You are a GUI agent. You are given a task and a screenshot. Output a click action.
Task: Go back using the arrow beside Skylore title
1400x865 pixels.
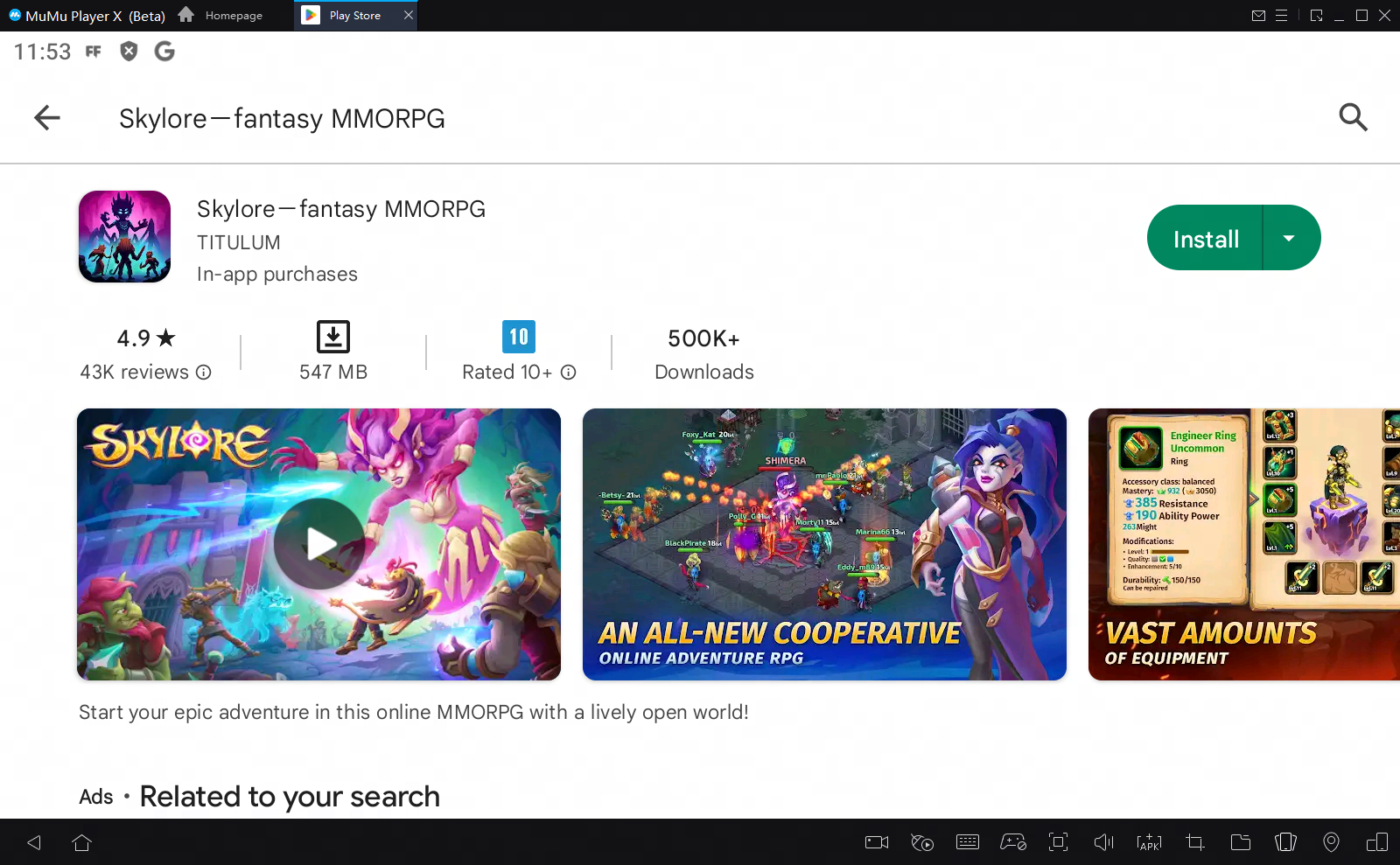pyautogui.click(x=47, y=117)
